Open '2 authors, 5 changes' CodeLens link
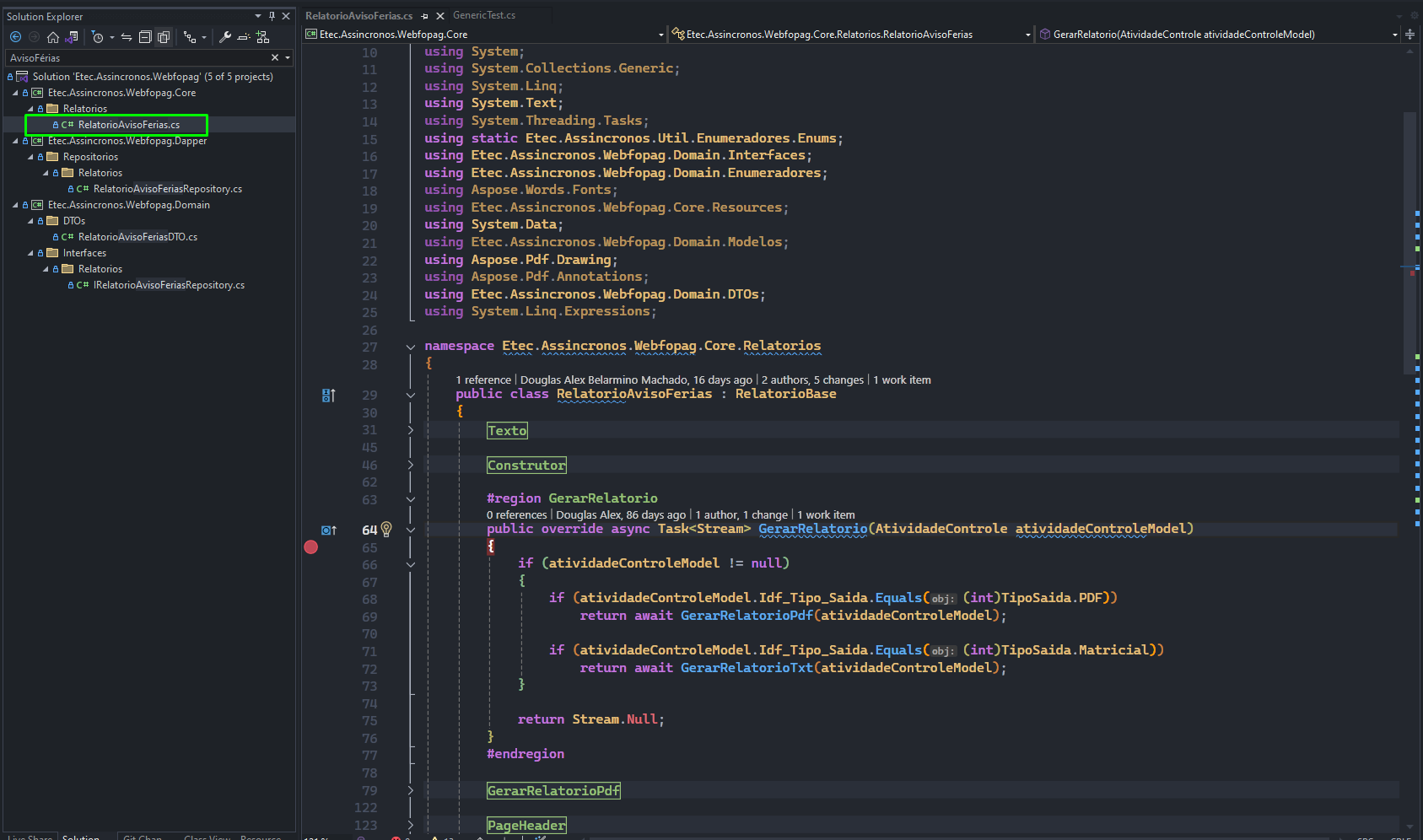This screenshot has height=840, width=1423. [x=812, y=380]
